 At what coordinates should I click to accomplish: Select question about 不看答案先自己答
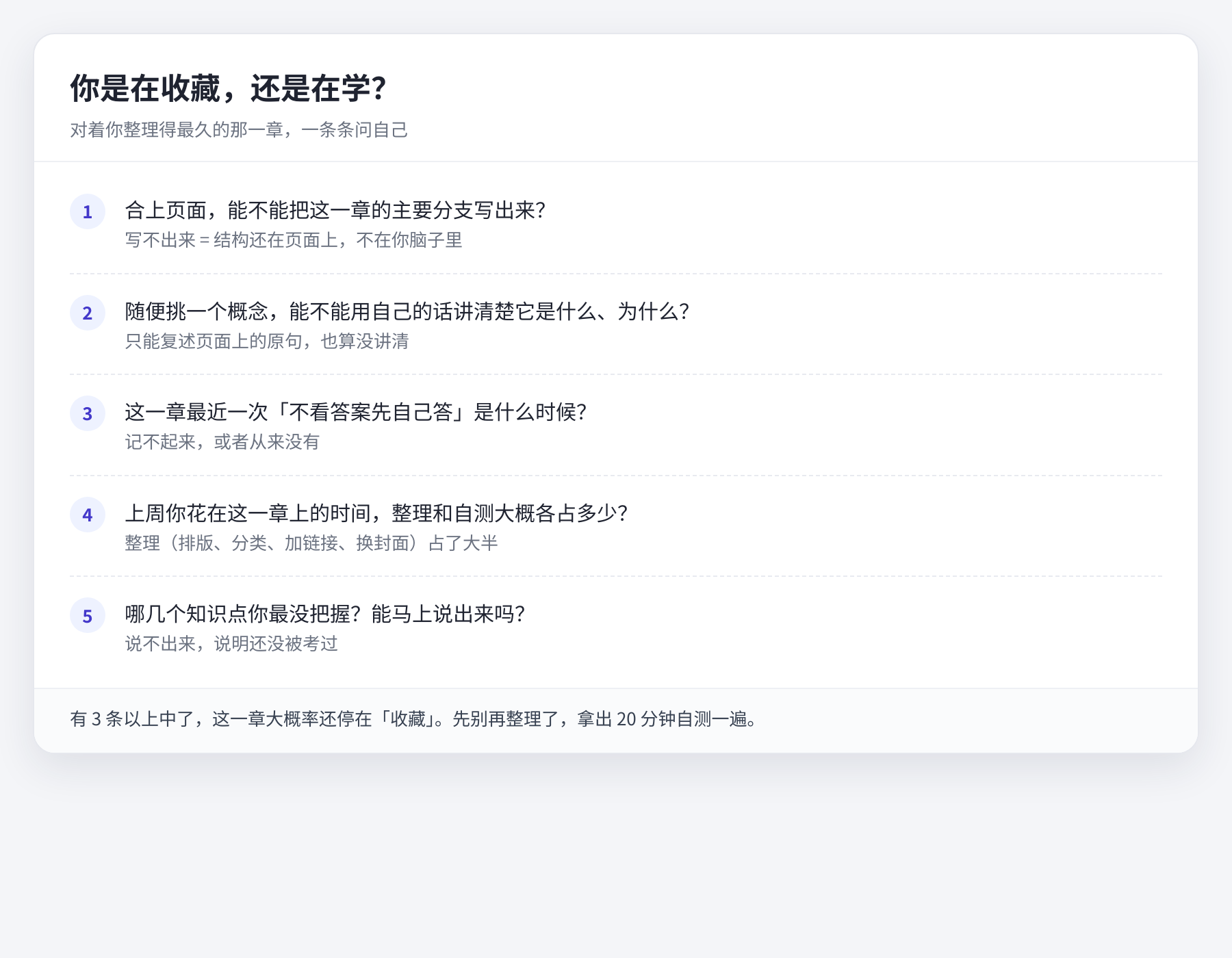pos(356,412)
